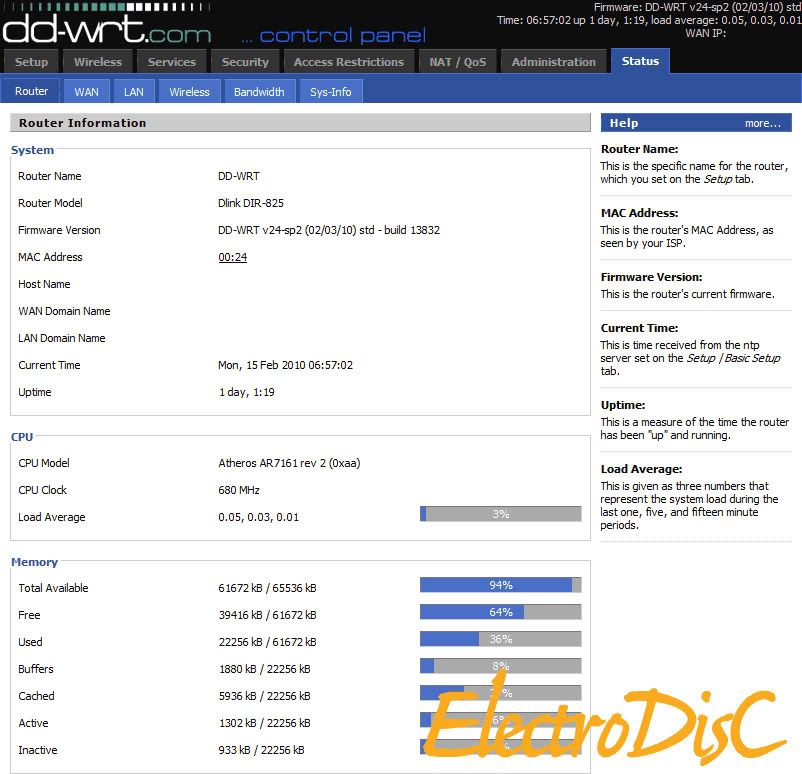Select the Router sub-tab
The width and height of the screenshot is (802, 774).
pyautogui.click(x=31, y=91)
